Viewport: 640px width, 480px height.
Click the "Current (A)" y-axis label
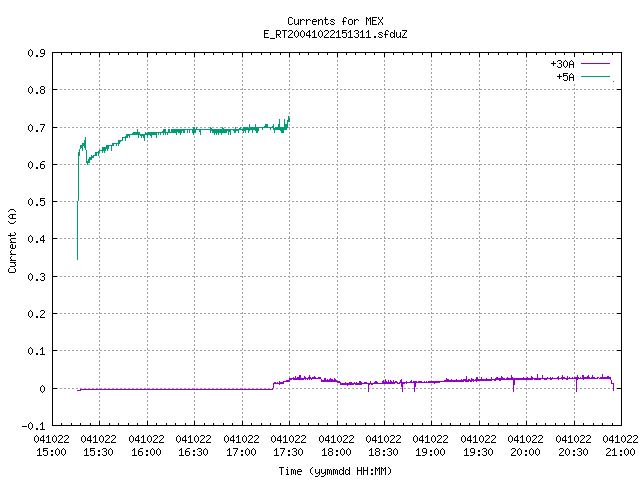pos(12,241)
